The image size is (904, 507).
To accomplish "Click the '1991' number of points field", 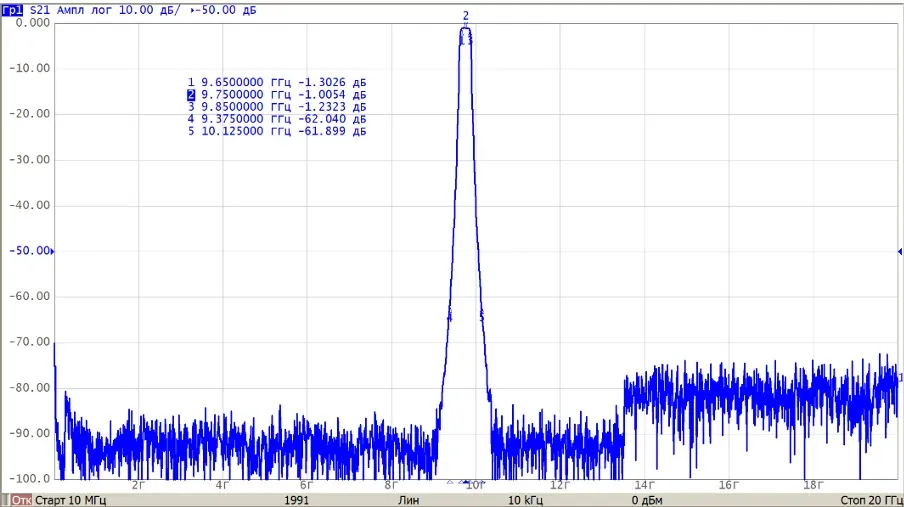I will coord(296,500).
